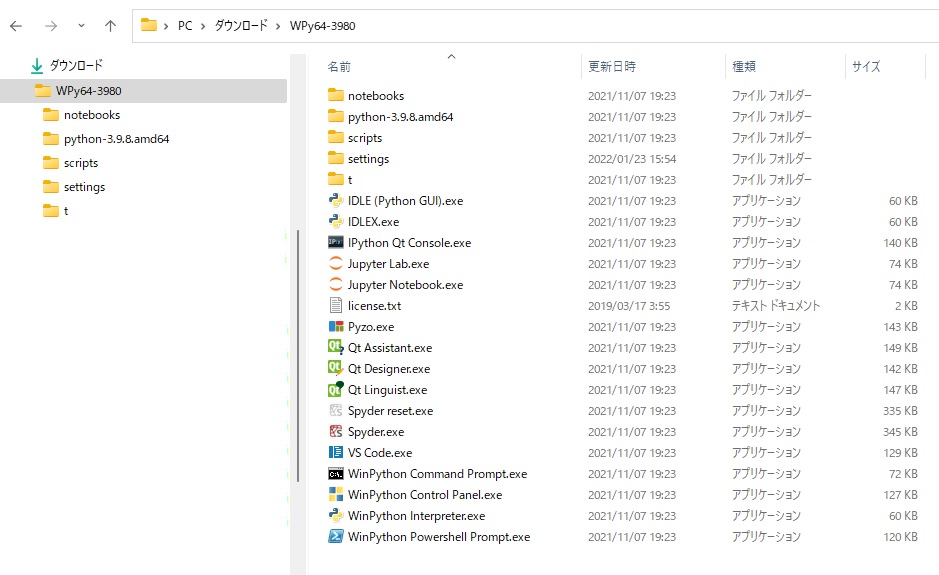Open recent locations dropdown chevron
The height and width of the screenshot is (575, 939).
tap(81, 26)
